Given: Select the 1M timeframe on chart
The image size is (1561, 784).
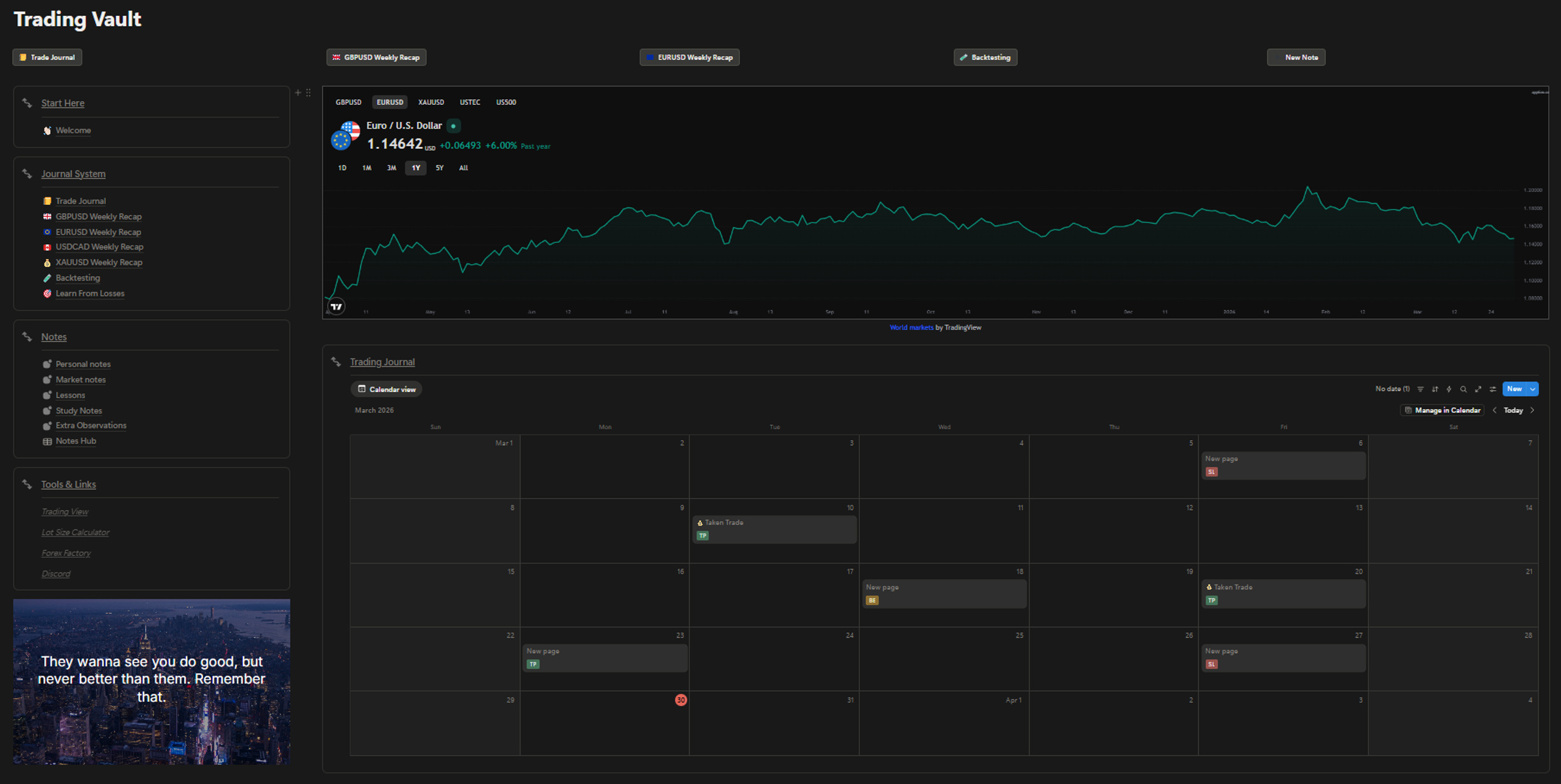Looking at the screenshot, I should pos(366,168).
